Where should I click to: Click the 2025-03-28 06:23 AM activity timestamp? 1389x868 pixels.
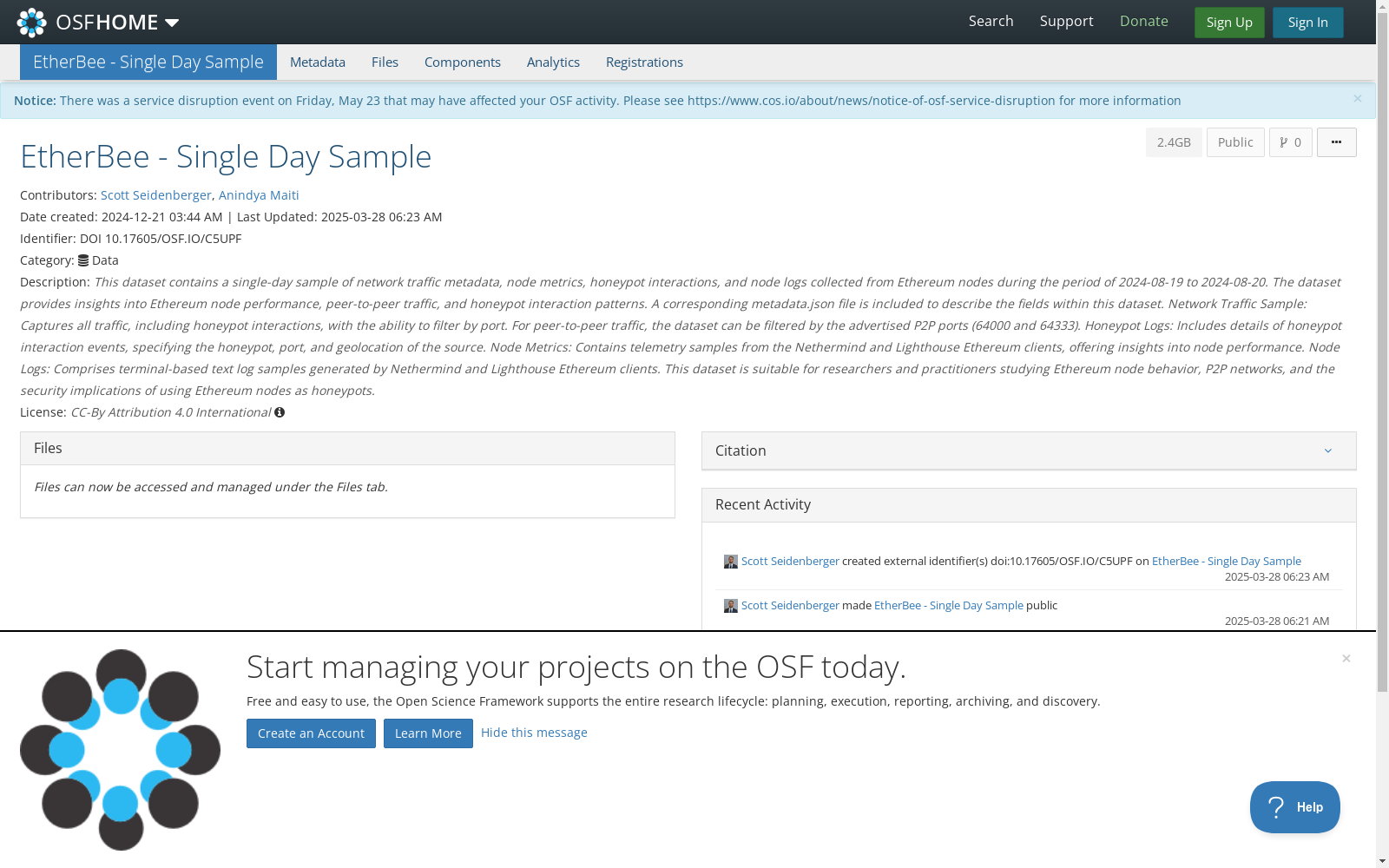1277,577
